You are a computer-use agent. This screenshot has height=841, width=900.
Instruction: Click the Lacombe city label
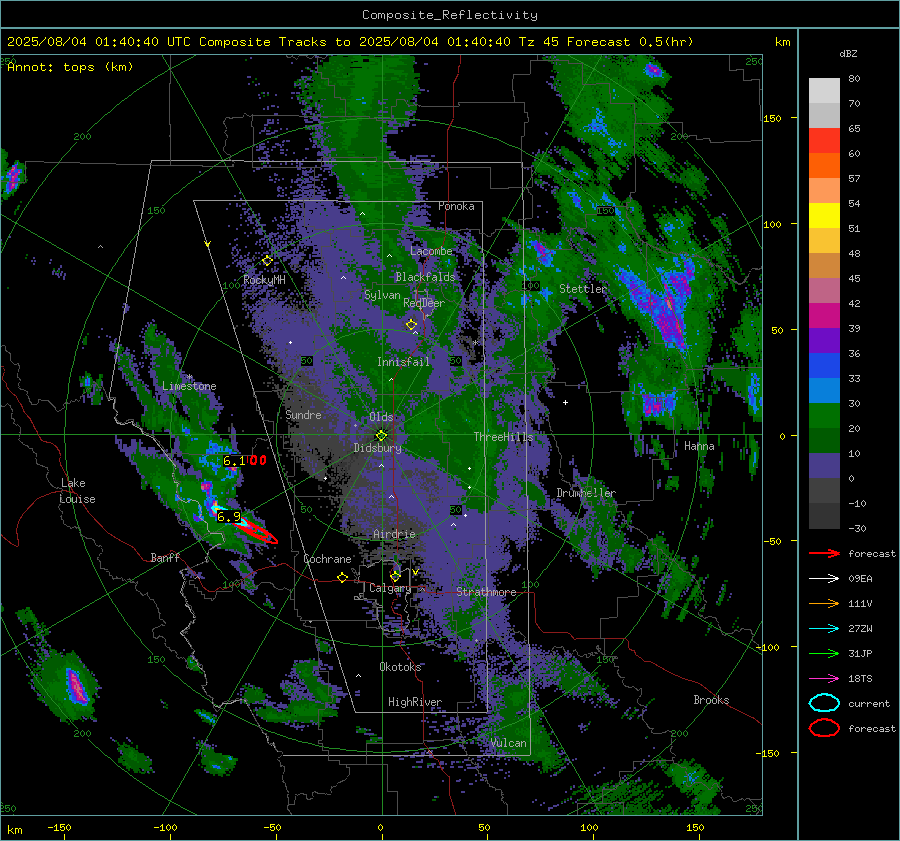pyautogui.click(x=431, y=251)
